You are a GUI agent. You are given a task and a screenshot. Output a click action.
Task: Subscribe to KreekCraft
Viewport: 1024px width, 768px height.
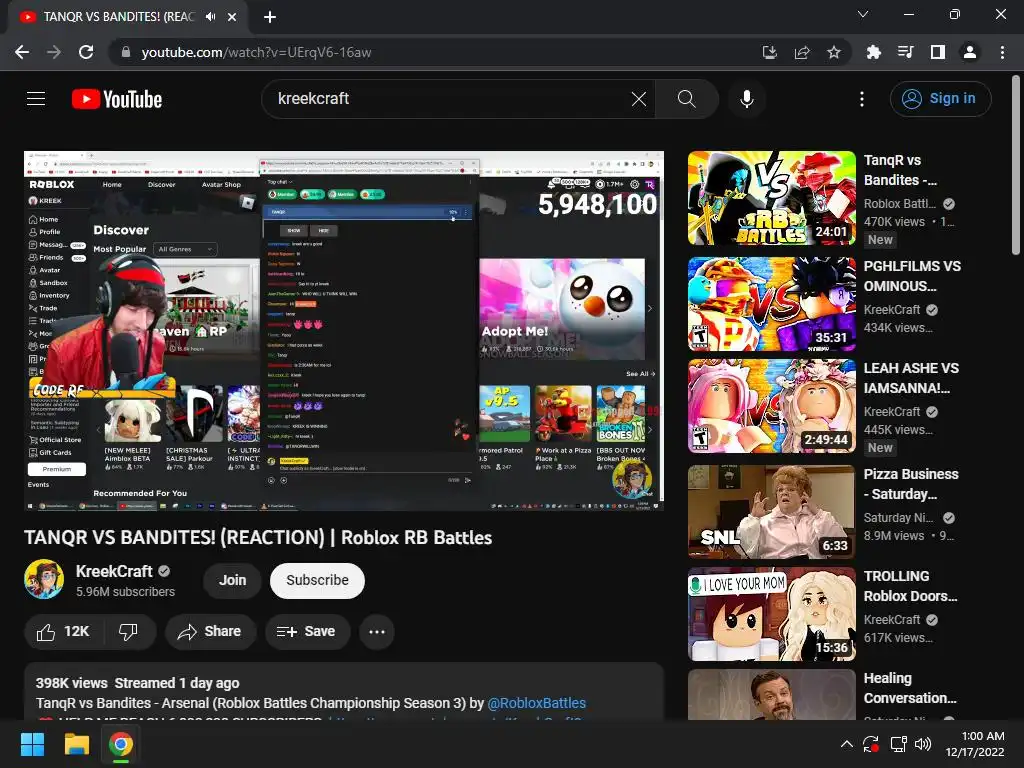[x=317, y=580]
